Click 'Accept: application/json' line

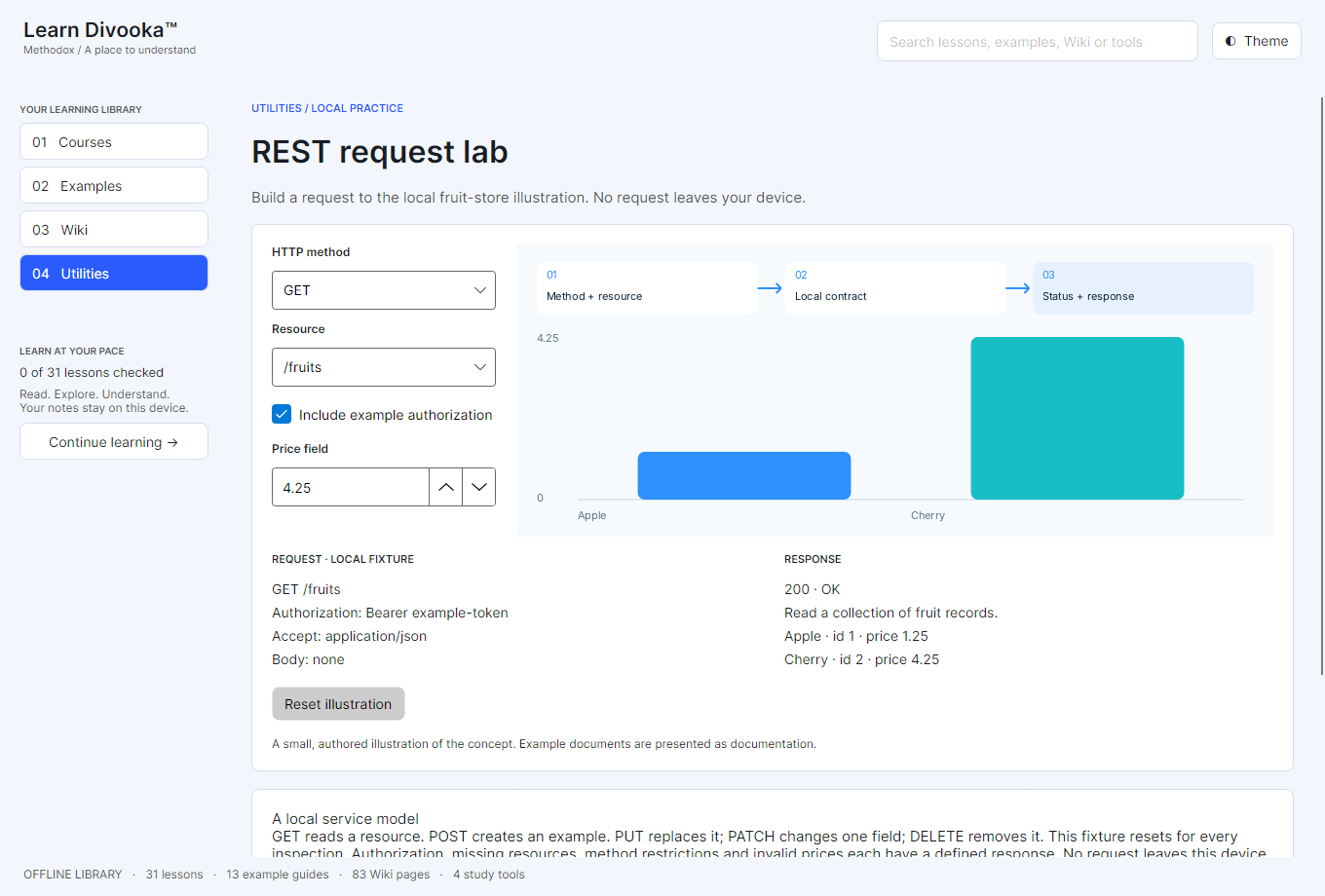click(x=349, y=636)
